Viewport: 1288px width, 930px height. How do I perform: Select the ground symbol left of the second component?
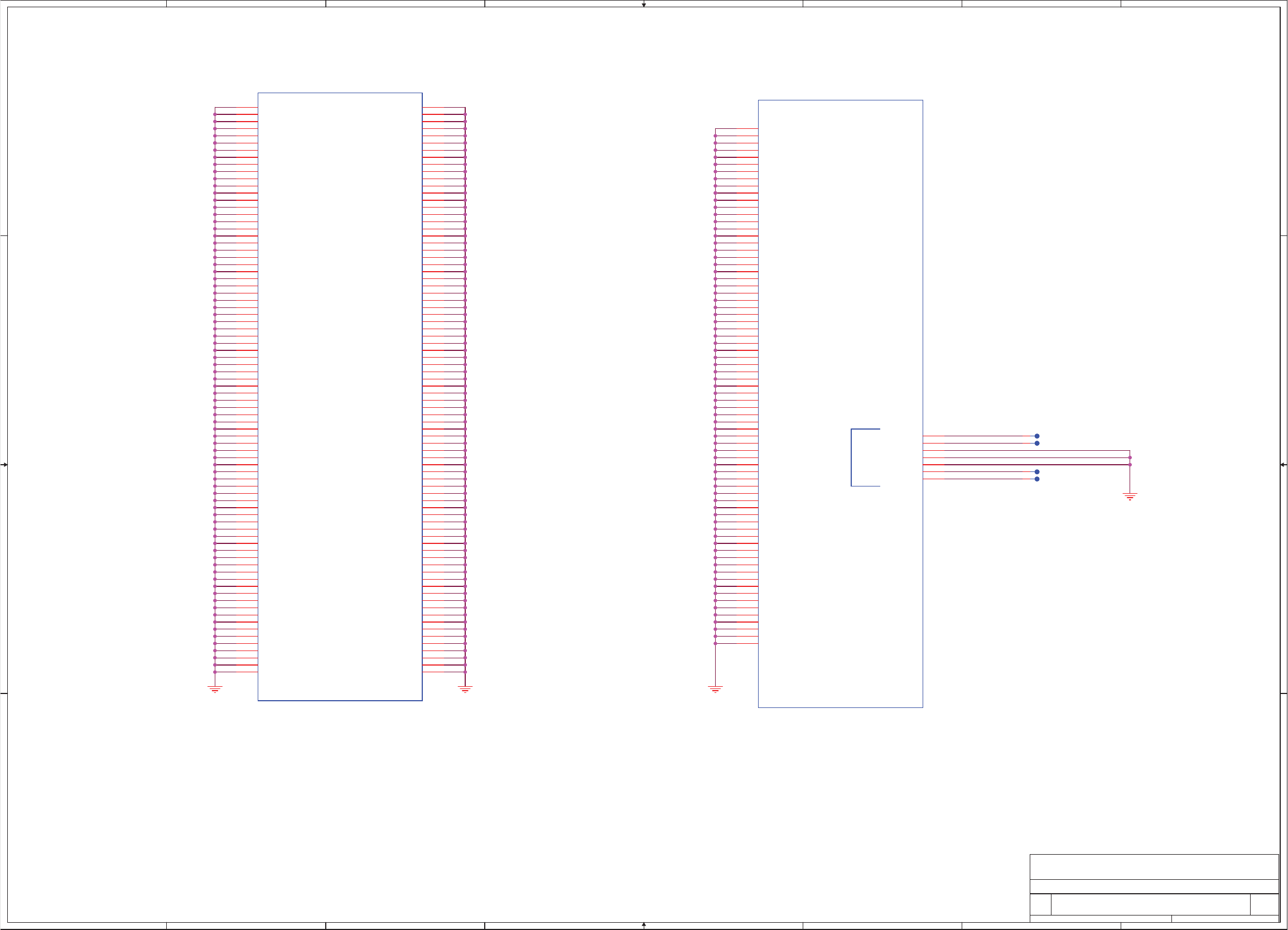[x=715, y=689]
